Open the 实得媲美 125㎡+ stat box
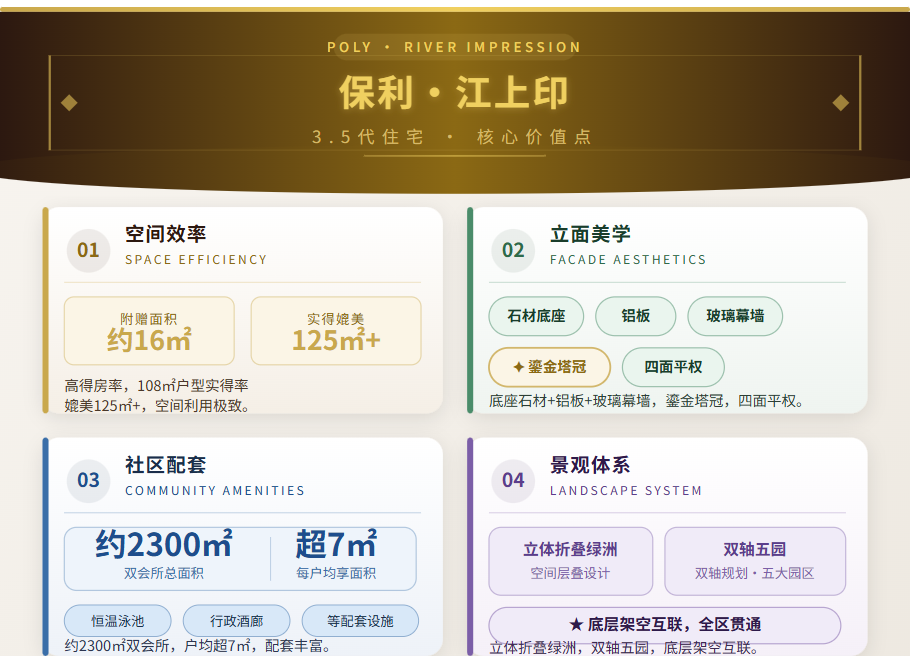 click(336, 331)
